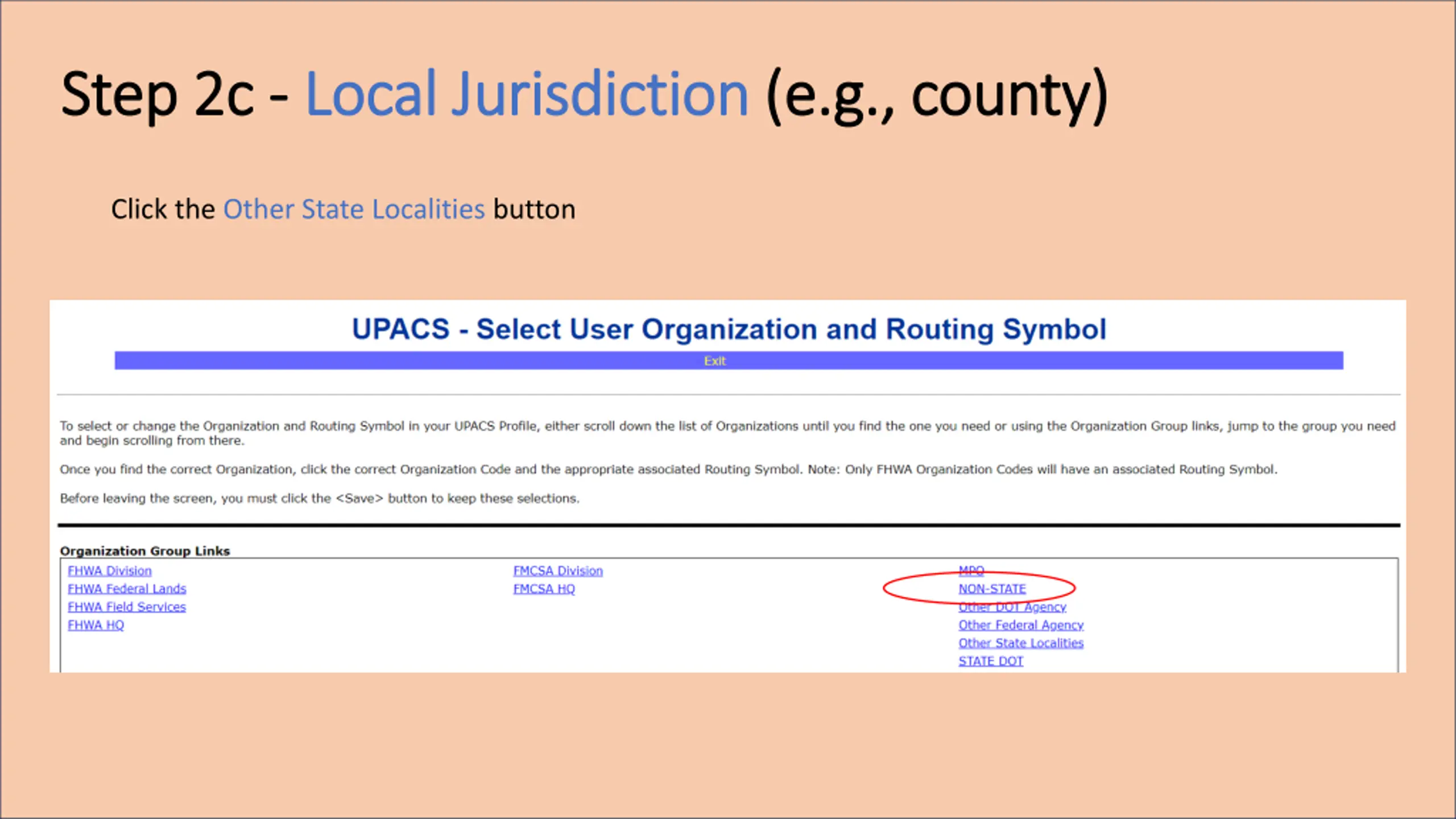Click the Other State Localities link

(x=1020, y=643)
